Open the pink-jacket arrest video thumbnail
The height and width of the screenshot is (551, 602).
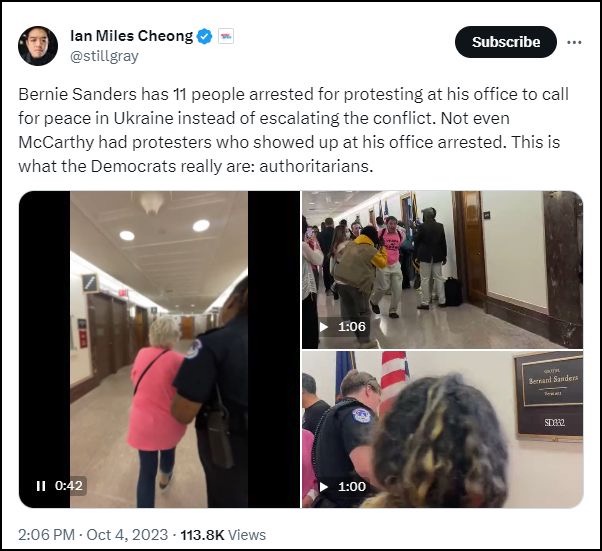159,349
